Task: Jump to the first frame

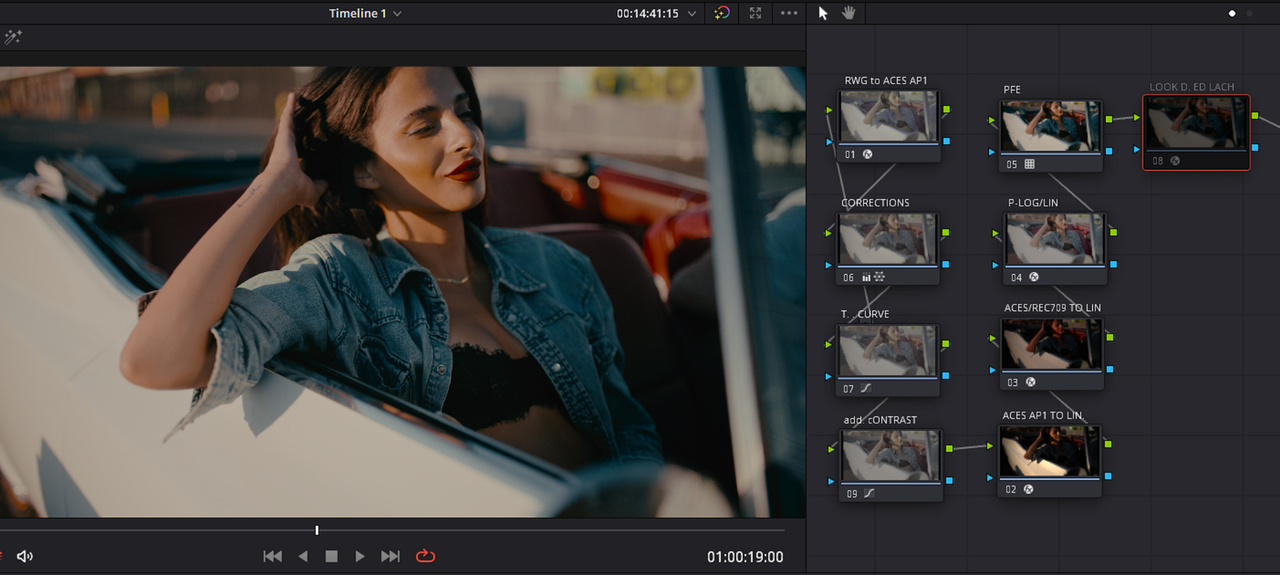Action: pos(272,556)
